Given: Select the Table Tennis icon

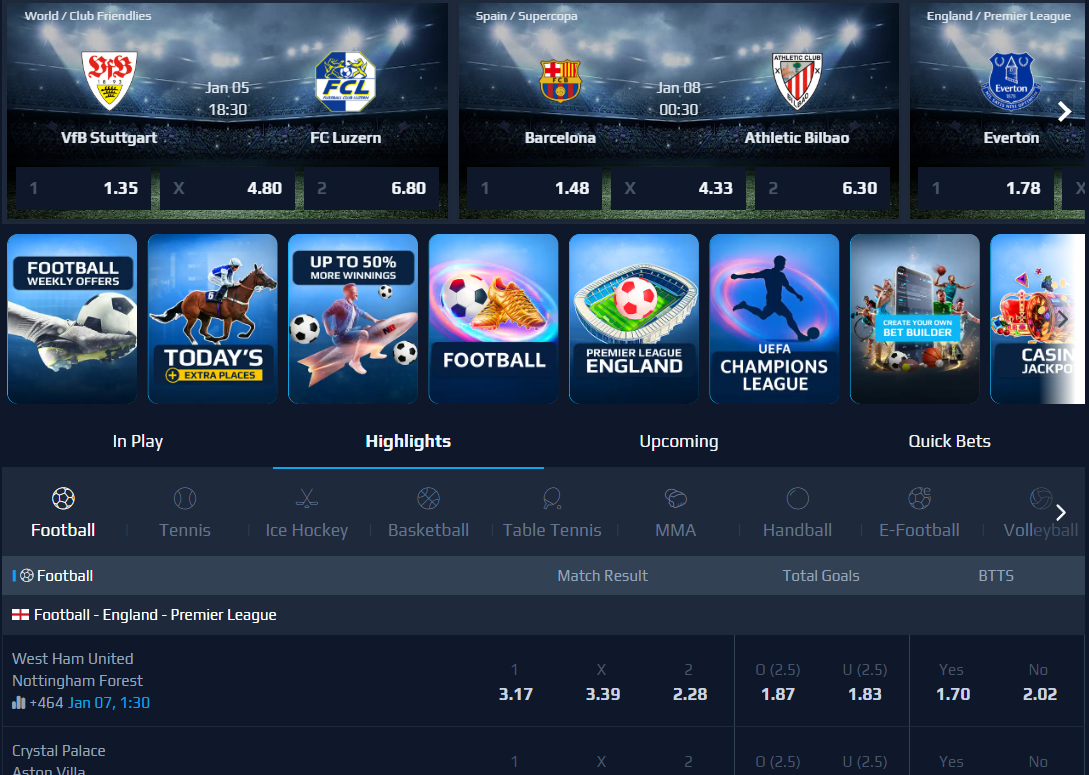Looking at the screenshot, I should point(552,498).
